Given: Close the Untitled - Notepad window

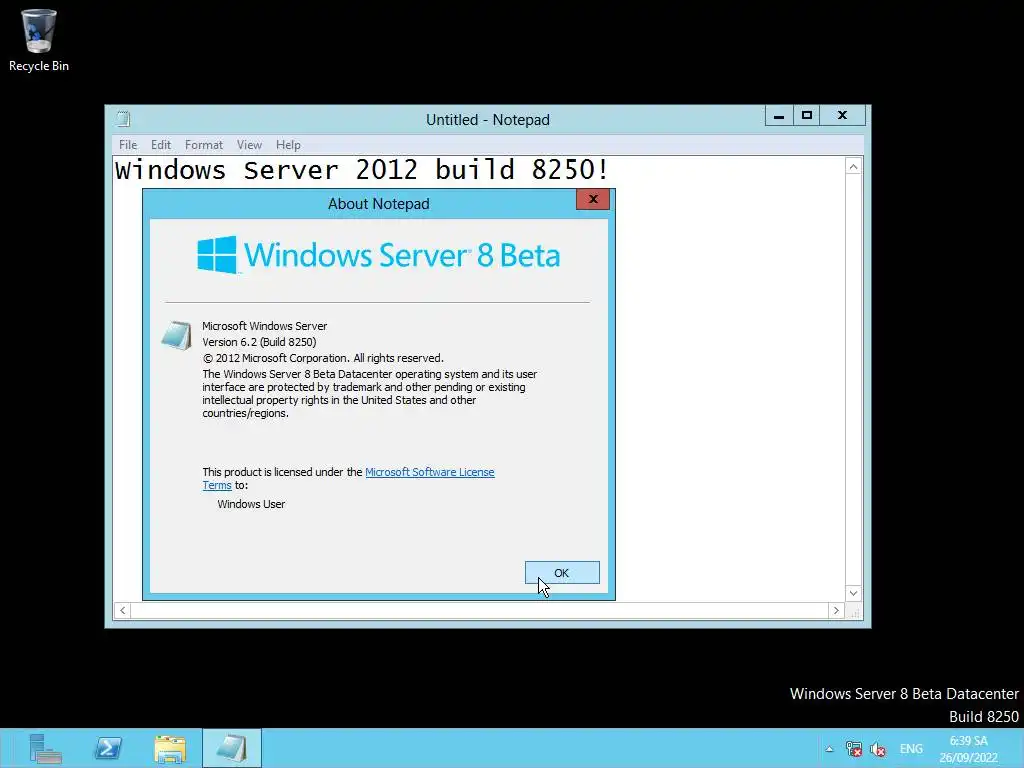Looking at the screenshot, I should [842, 116].
